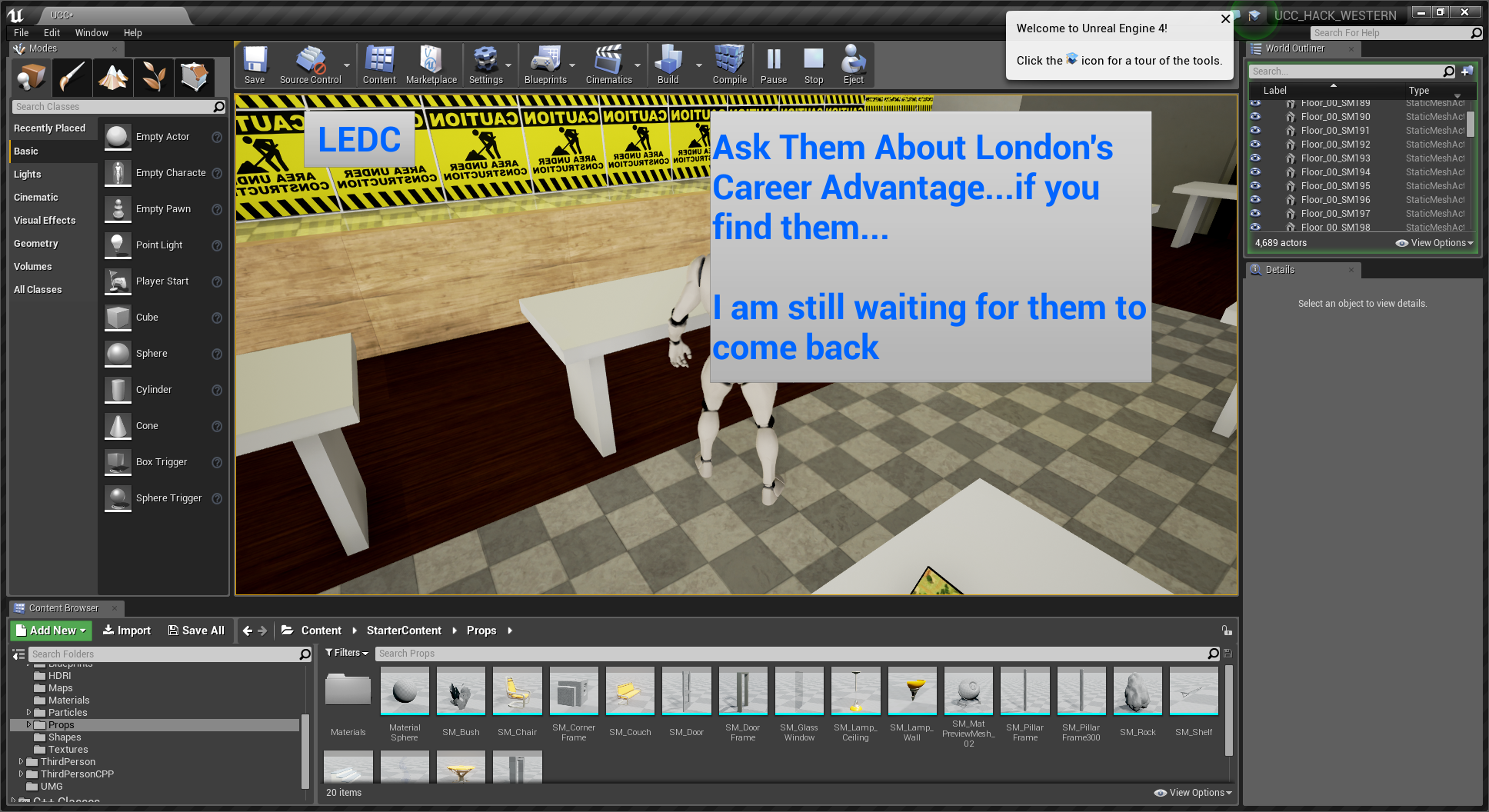Expand the Settings dropdown arrow
This screenshot has height=812, width=1489.
508,65
